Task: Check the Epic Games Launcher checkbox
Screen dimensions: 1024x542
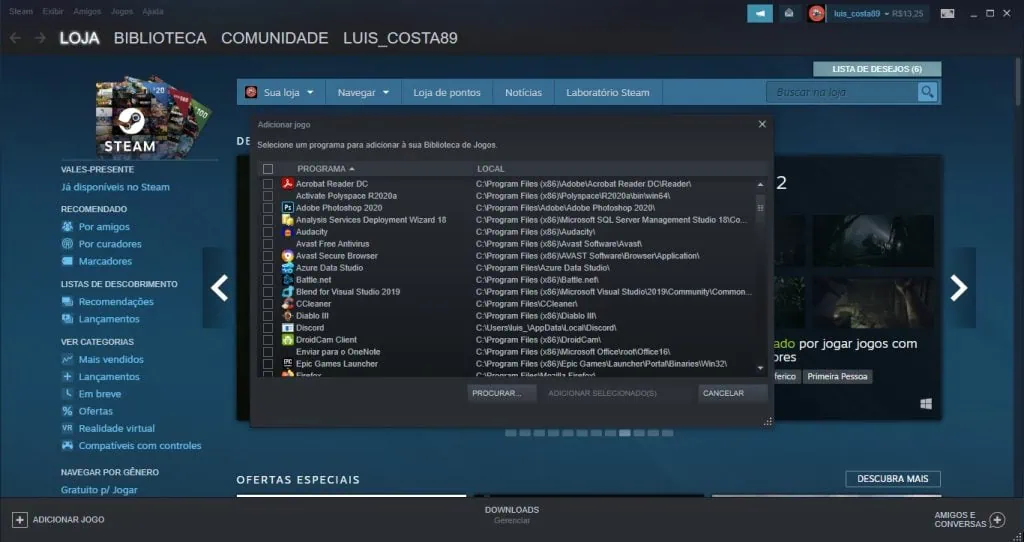Action: [x=268, y=364]
